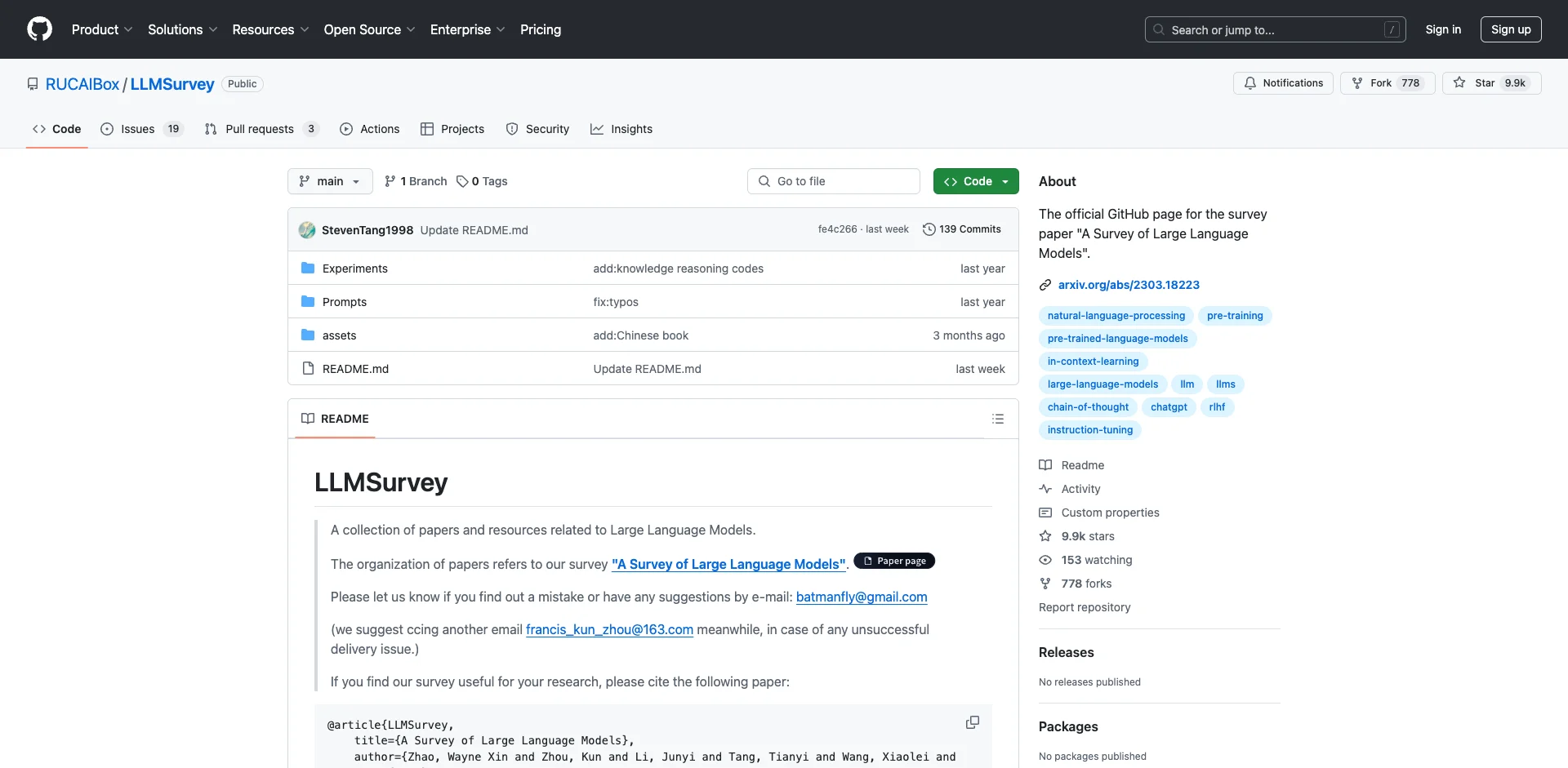Open the fe4c266 commit hash
This screenshot has width=1568, height=768.
point(837,229)
